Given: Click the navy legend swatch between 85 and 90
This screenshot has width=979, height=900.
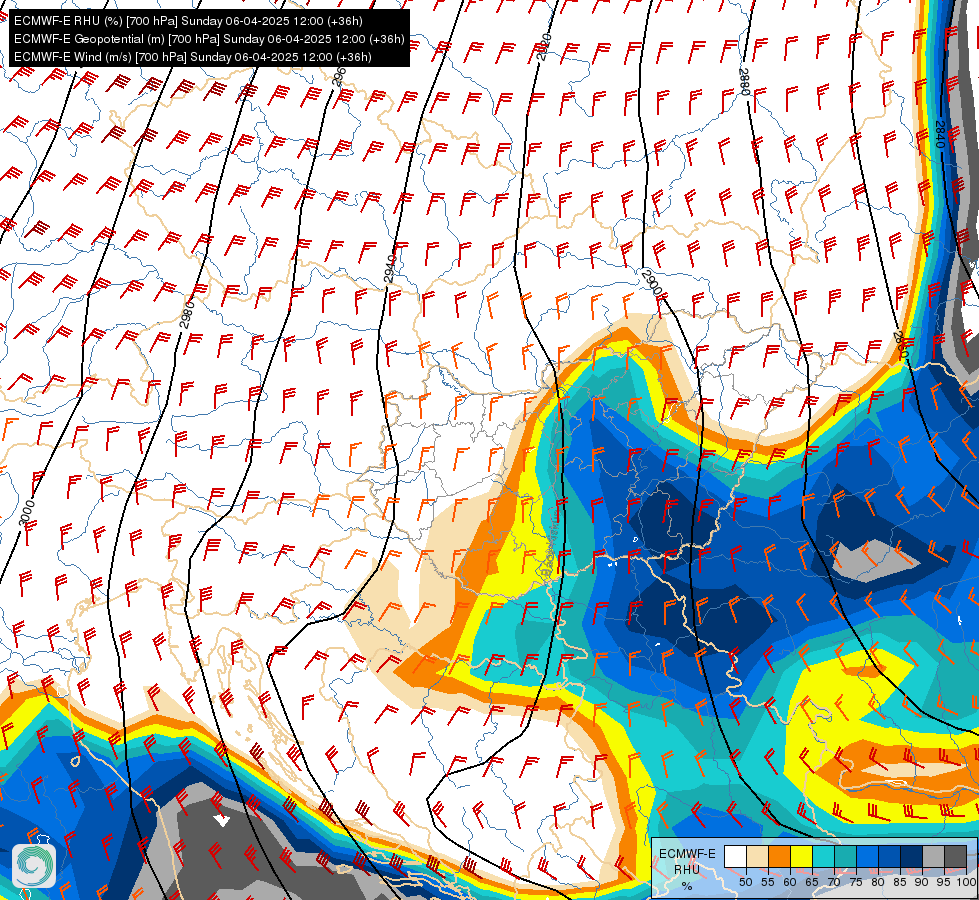Looking at the screenshot, I should [911, 856].
